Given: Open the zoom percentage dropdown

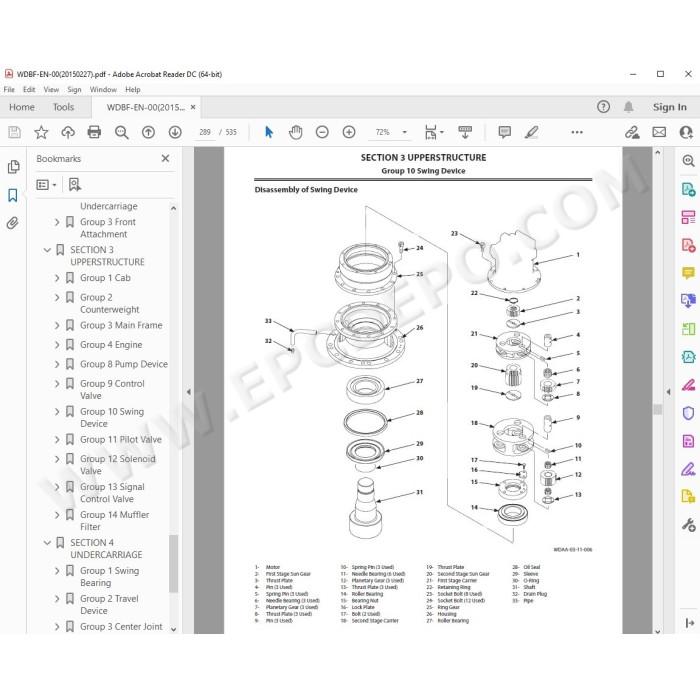Looking at the screenshot, I should 404,132.
